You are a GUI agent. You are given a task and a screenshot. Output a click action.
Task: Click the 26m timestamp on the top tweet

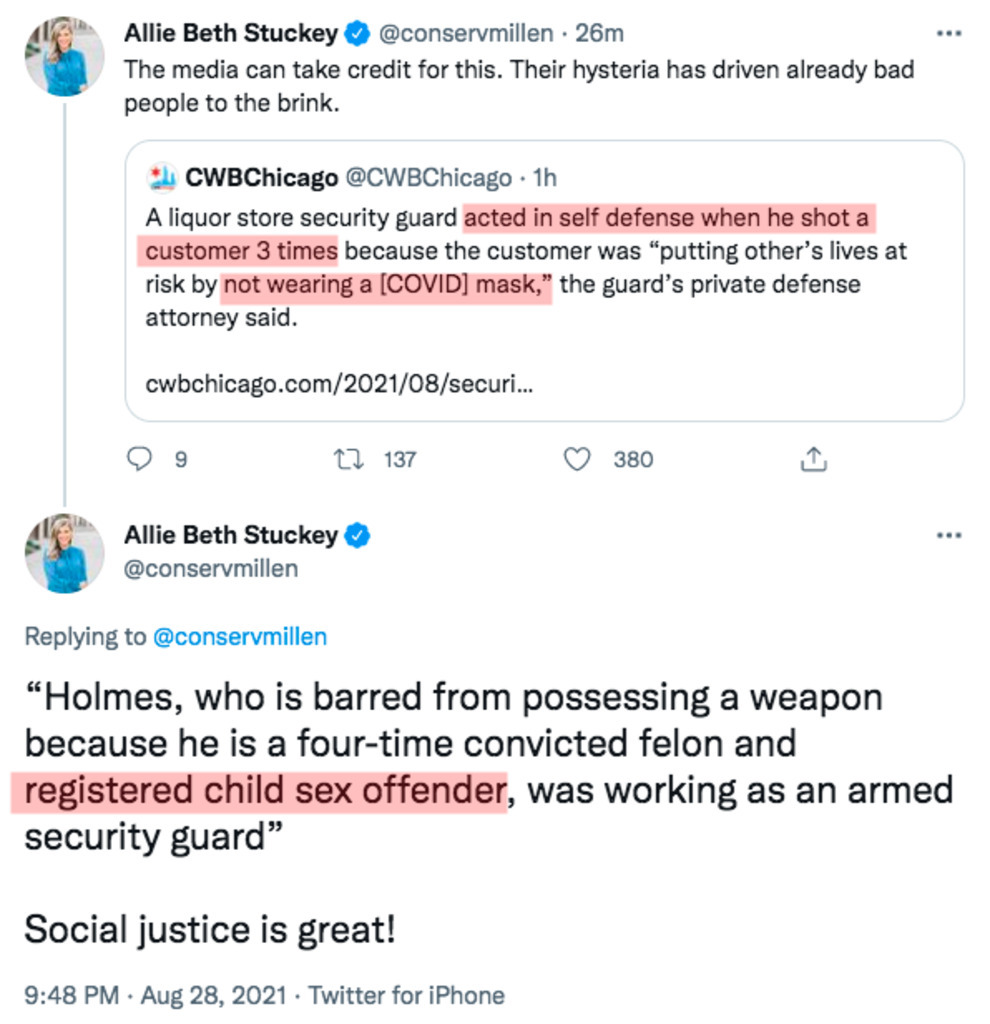click(x=600, y=34)
